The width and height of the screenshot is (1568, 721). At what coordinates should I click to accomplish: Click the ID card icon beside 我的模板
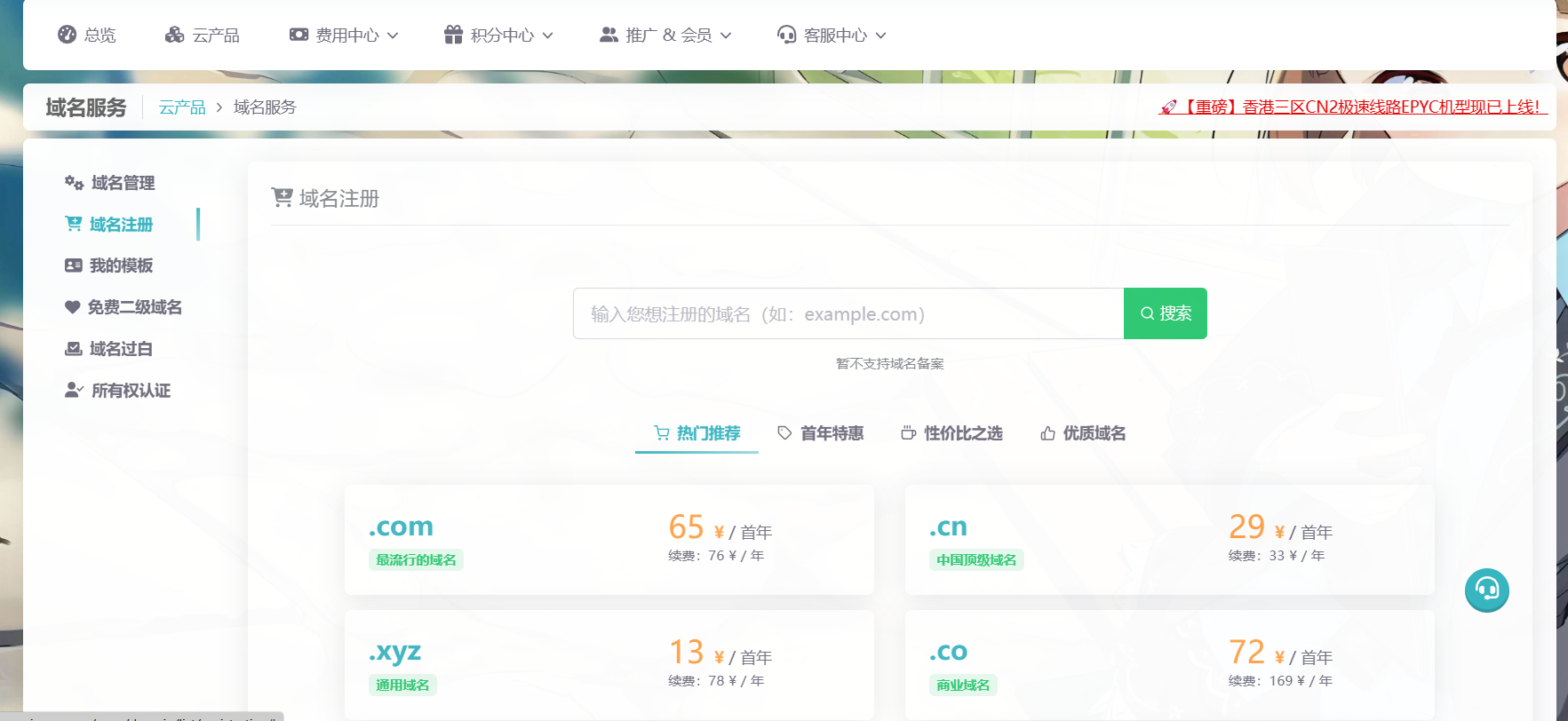tap(74, 265)
